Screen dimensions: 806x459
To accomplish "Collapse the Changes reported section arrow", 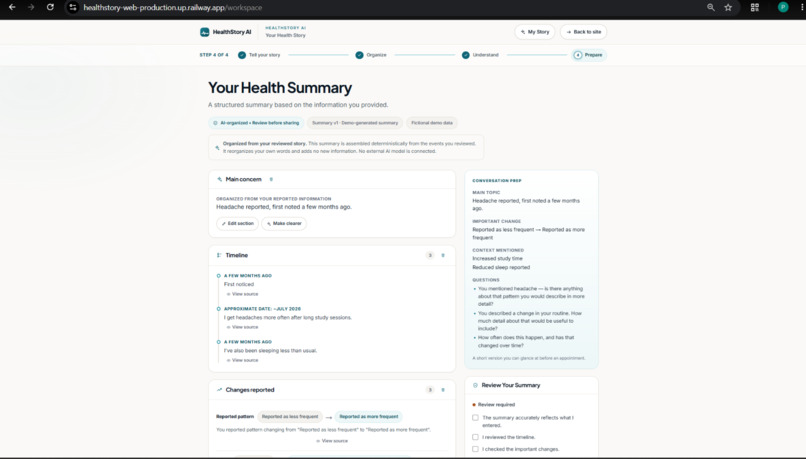I will [x=443, y=390].
